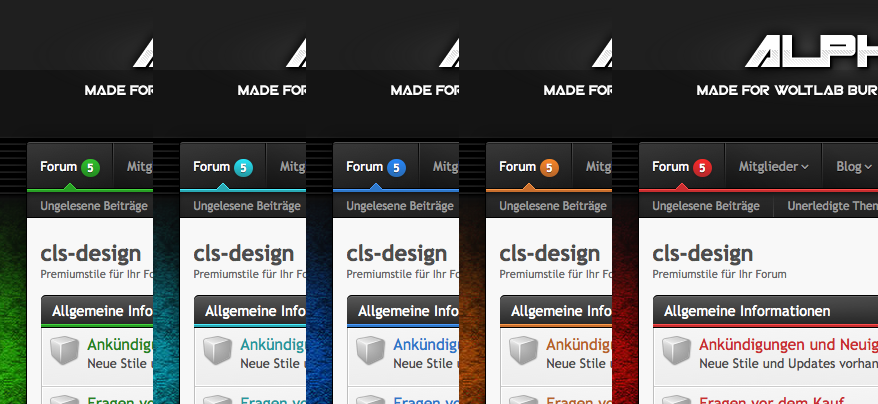The image size is (878, 404).
Task: Open Ungelesene Beiträge in the red-themed panel
Action: (706, 206)
